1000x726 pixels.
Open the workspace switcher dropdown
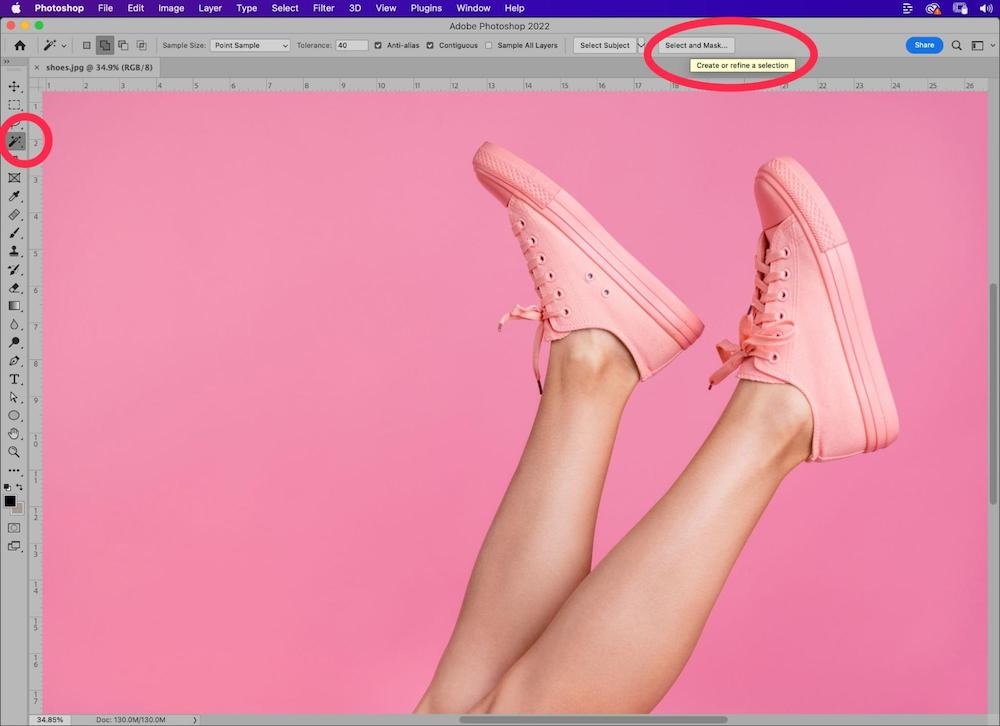tap(979, 45)
